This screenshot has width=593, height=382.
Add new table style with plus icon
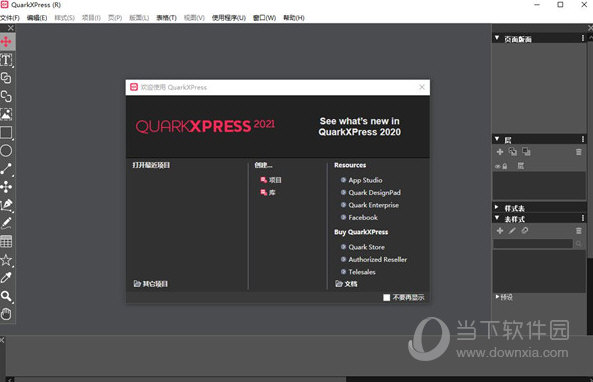tap(500, 230)
